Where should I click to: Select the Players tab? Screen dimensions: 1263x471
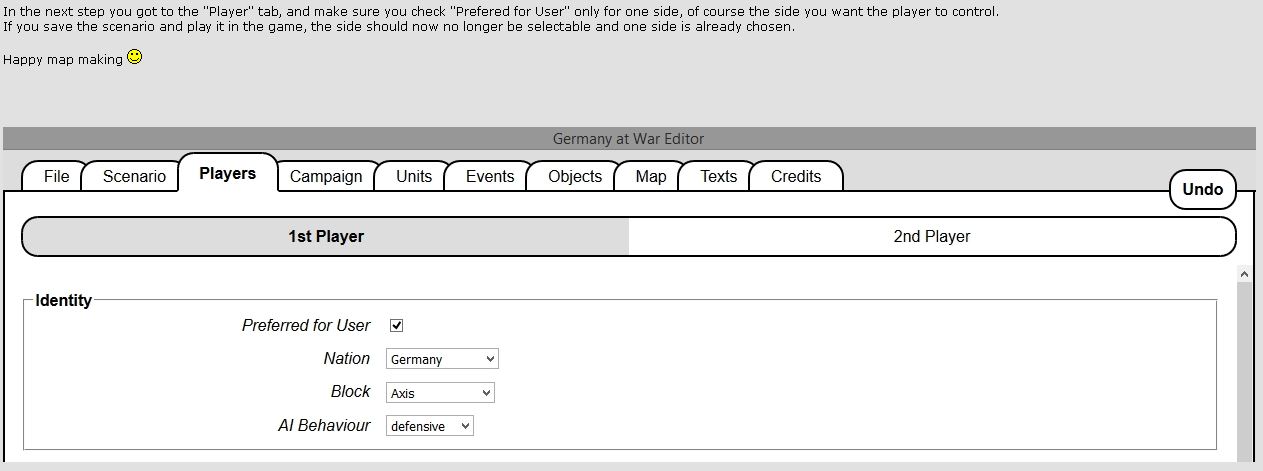[x=228, y=173]
